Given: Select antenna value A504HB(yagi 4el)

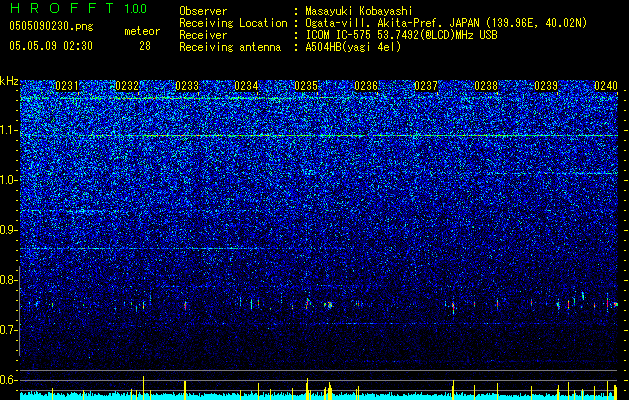Looking at the screenshot, I should (x=353, y=47).
